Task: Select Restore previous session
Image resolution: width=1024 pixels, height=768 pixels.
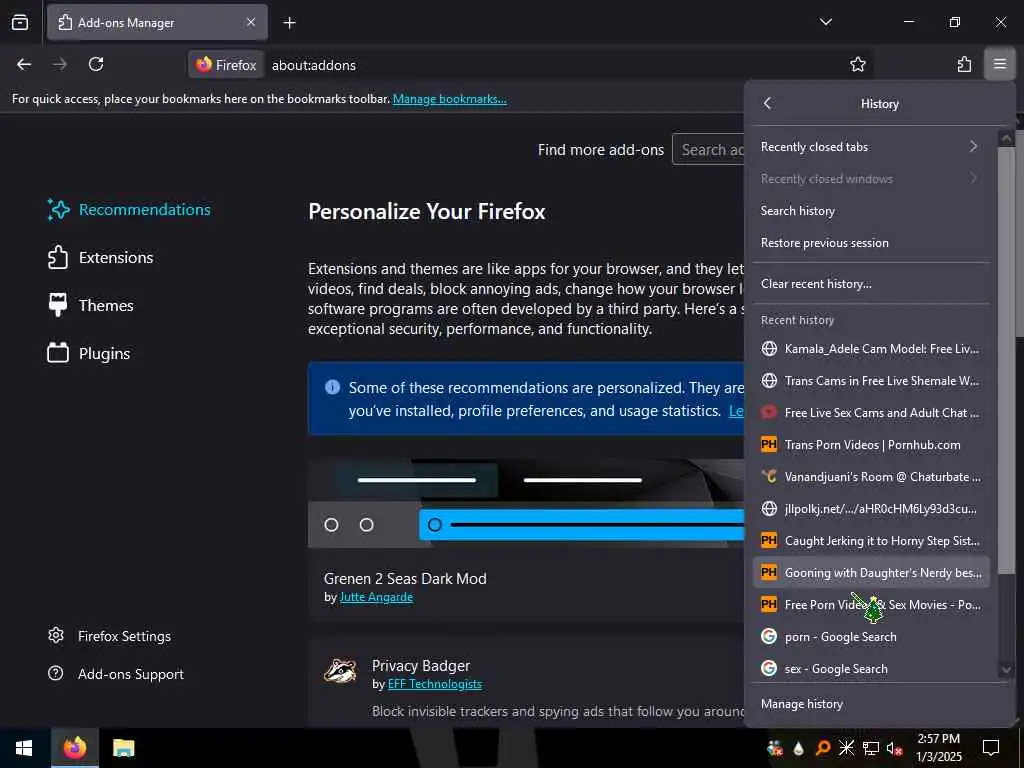Action: (871, 242)
